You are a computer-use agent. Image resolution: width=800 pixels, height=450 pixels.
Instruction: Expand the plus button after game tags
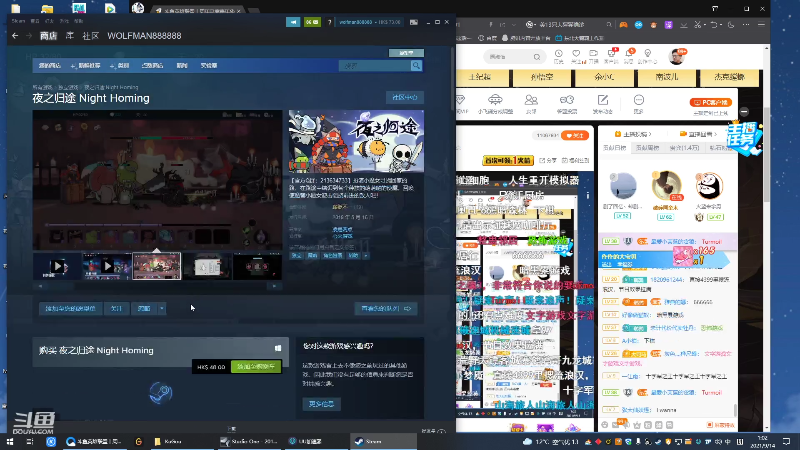(366, 256)
